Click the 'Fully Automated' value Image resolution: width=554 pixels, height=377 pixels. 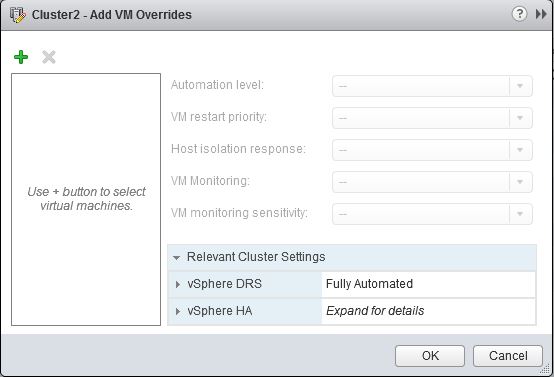369,284
